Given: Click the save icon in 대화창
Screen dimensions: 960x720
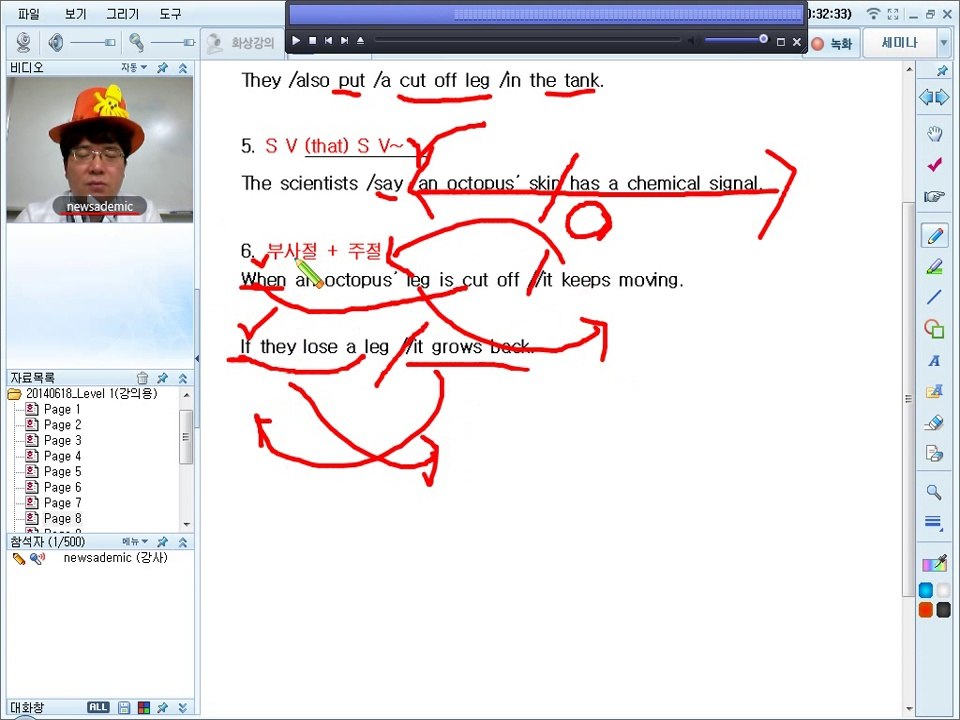Looking at the screenshot, I should 124,708.
